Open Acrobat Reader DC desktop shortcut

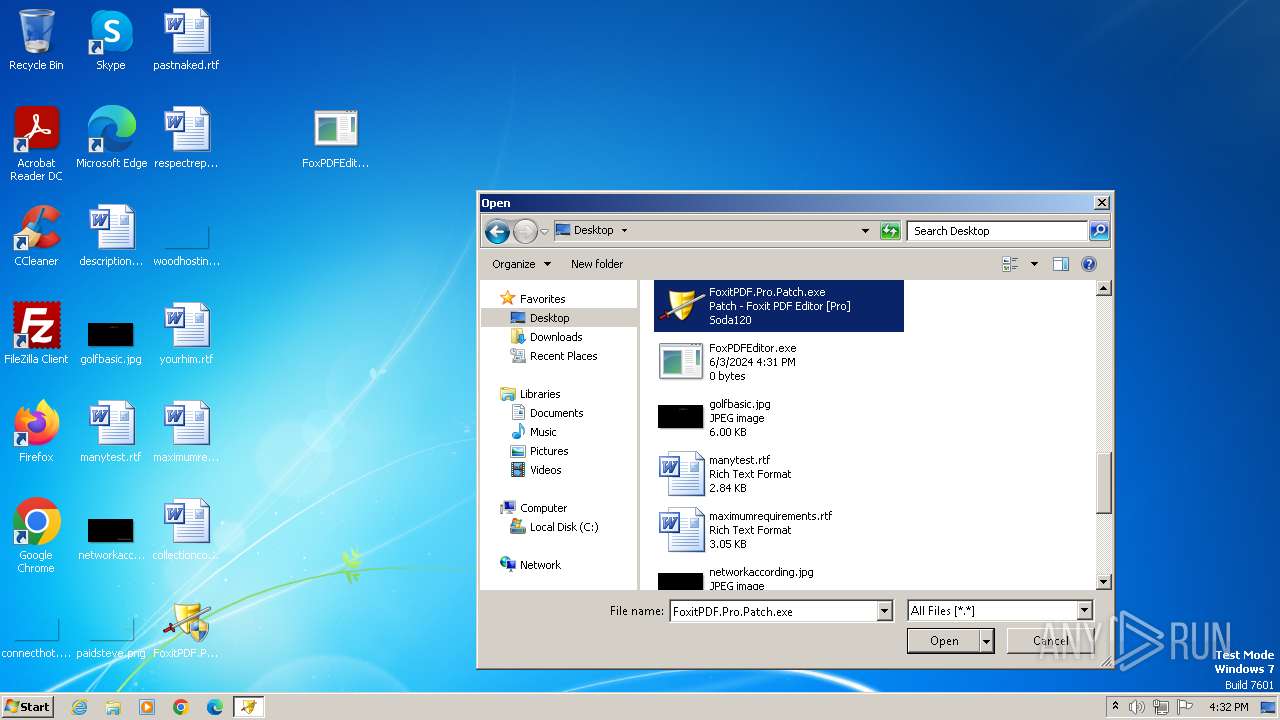36,144
